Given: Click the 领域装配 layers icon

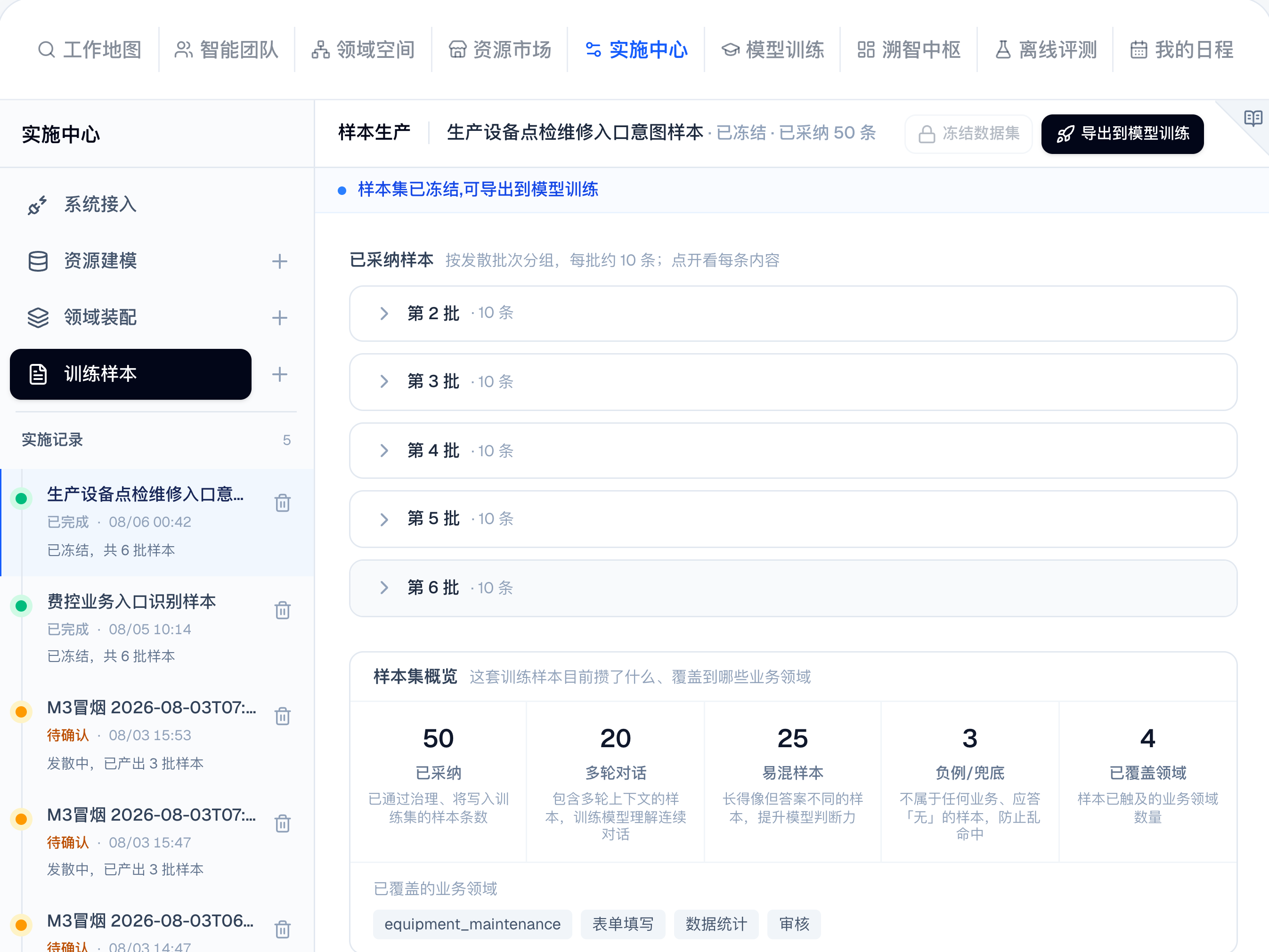Looking at the screenshot, I should point(38,317).
